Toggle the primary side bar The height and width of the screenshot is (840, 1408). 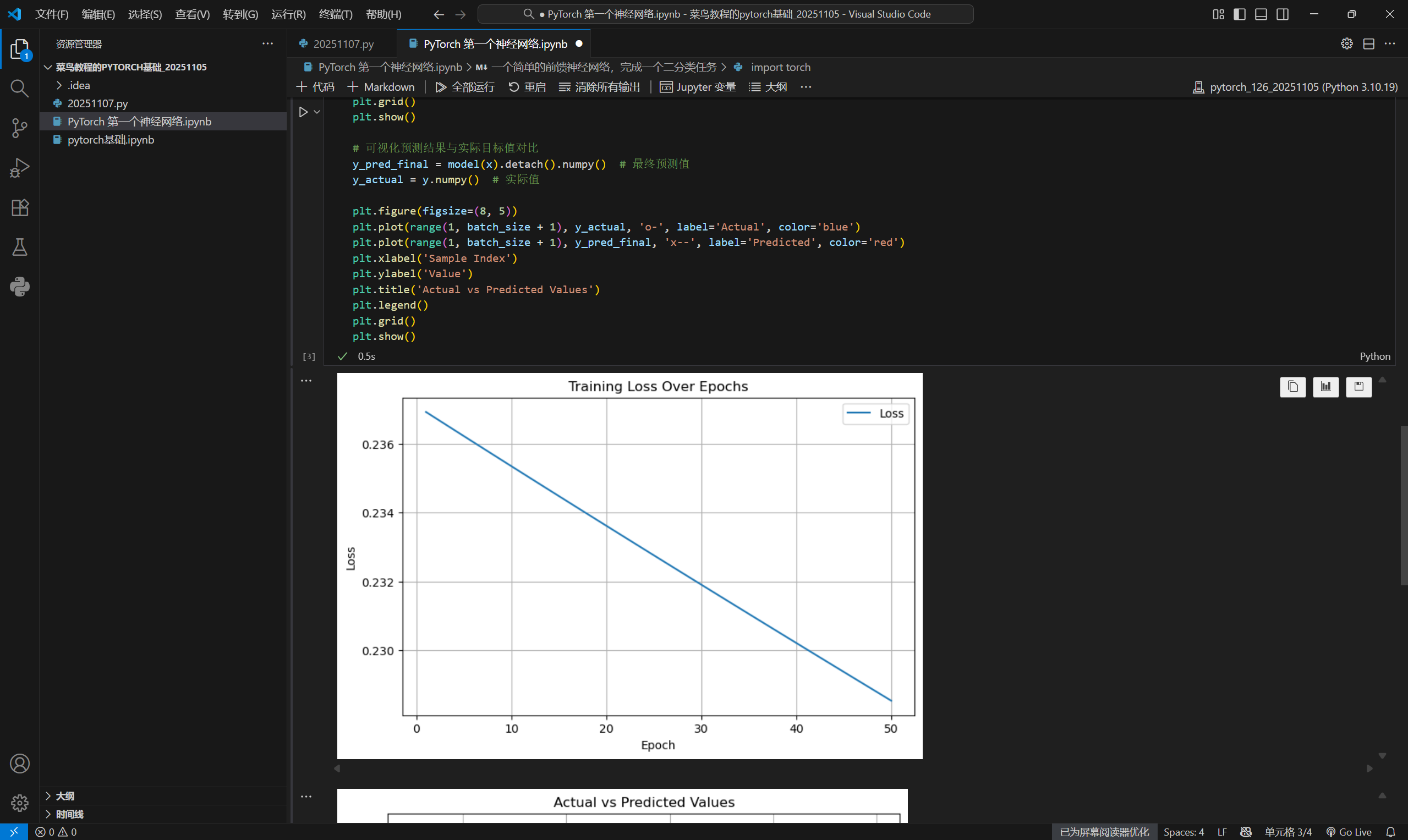(1239, 14)
